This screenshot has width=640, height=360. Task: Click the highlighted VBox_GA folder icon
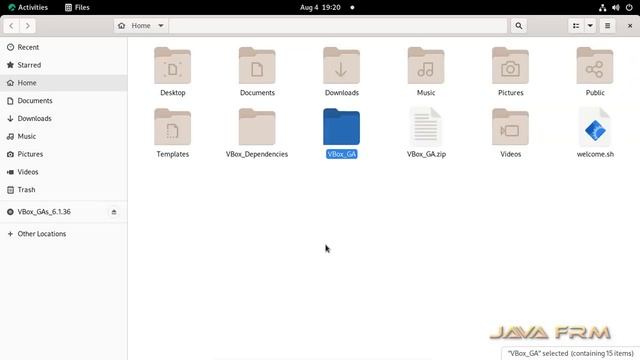[342, 127]
